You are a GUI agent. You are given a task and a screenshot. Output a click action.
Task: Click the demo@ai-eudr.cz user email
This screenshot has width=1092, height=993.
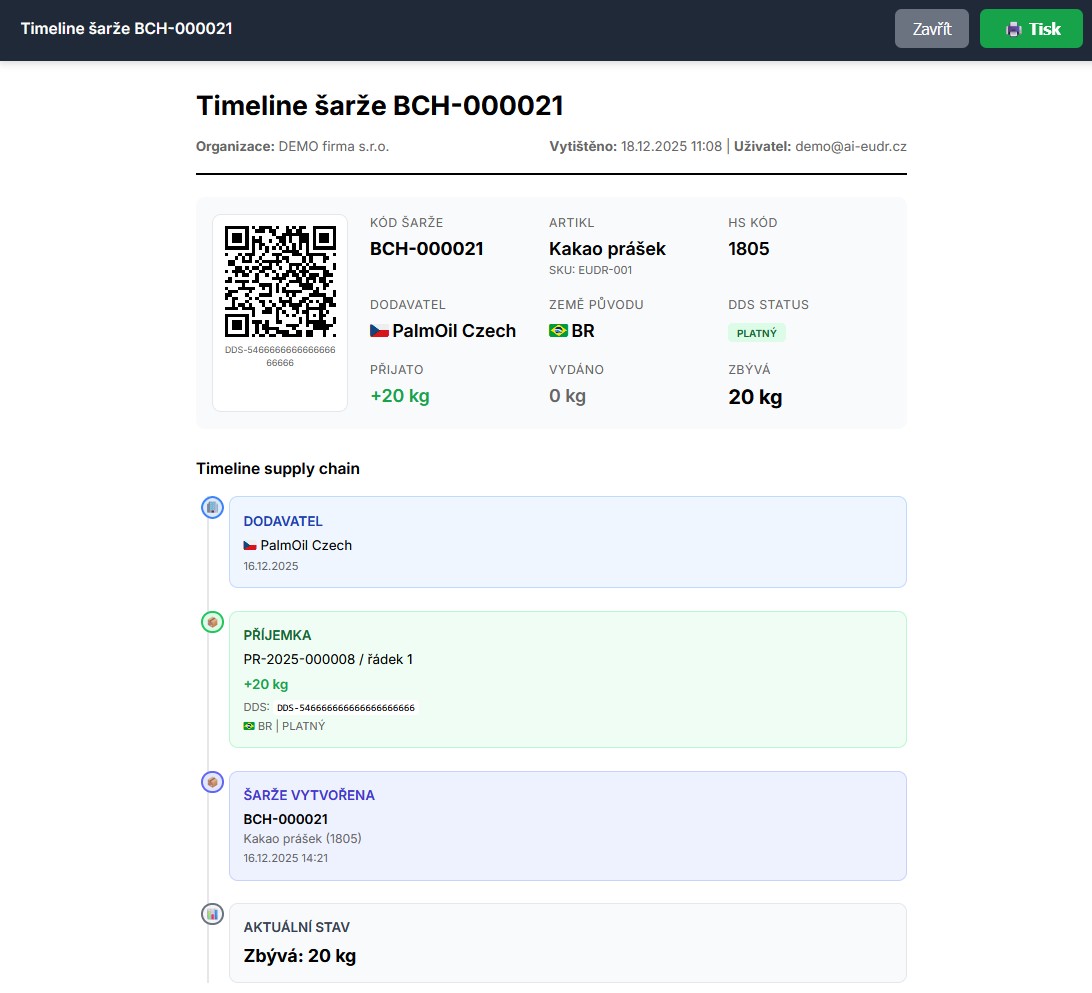point(850,146)
